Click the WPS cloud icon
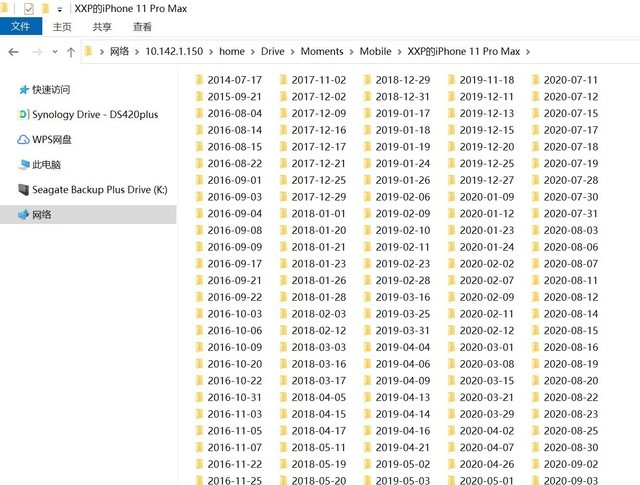 23,140
